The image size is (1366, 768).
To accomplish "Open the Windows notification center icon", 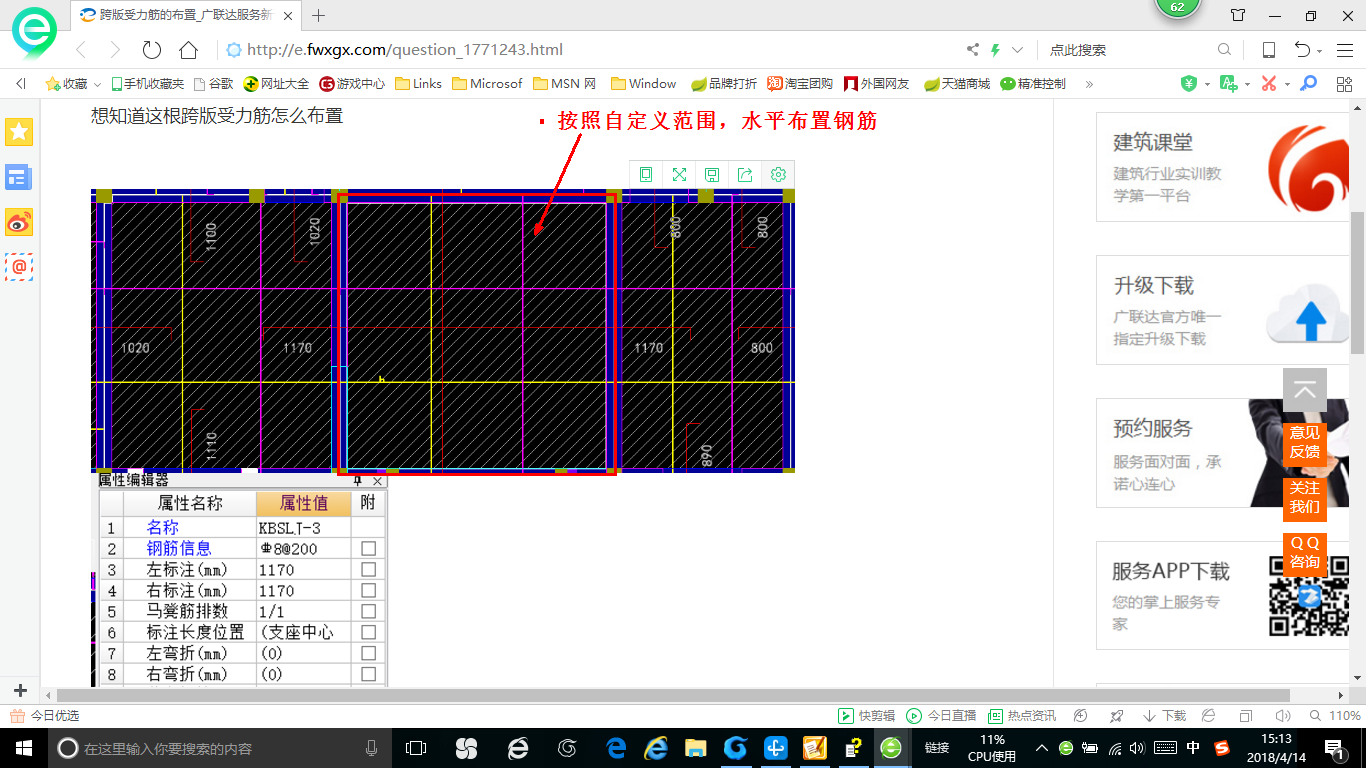I will (x=1335, y=748).
